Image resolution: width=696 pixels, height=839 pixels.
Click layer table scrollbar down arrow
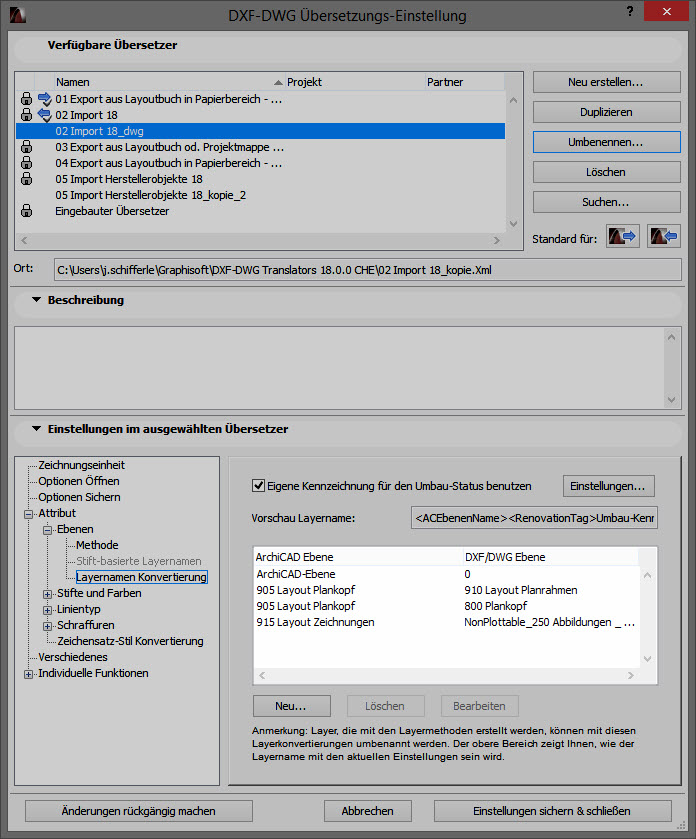pyautogui.click(x=647, y=659)
